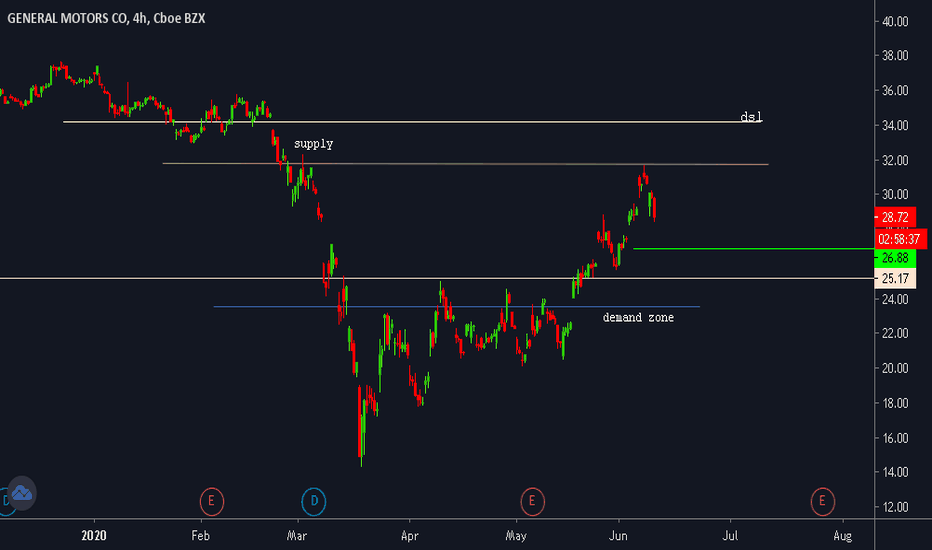Click the 34.00 price axis label
This screenshot has height=550, width=932.
point(895,125)
